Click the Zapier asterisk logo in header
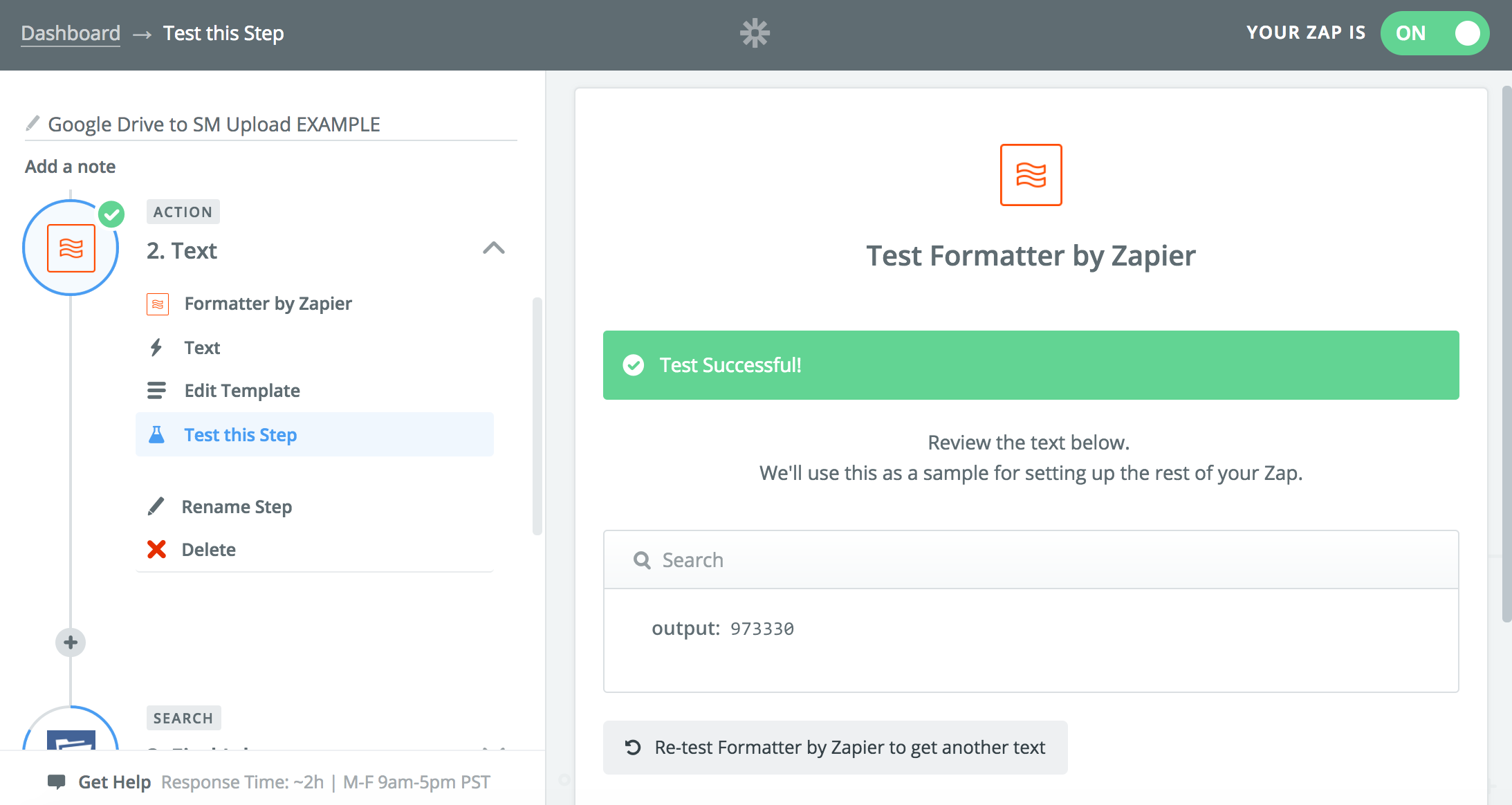The image size is (1512, 805). [x=755, y=33]
